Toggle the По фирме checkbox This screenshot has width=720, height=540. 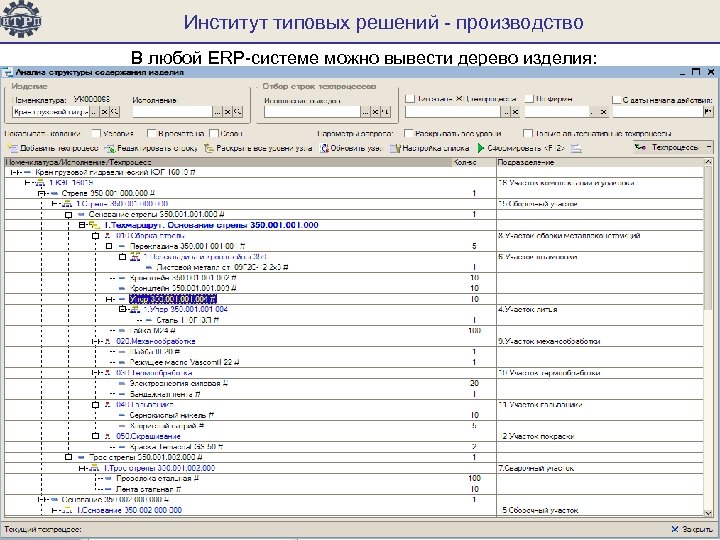[529, 98]
